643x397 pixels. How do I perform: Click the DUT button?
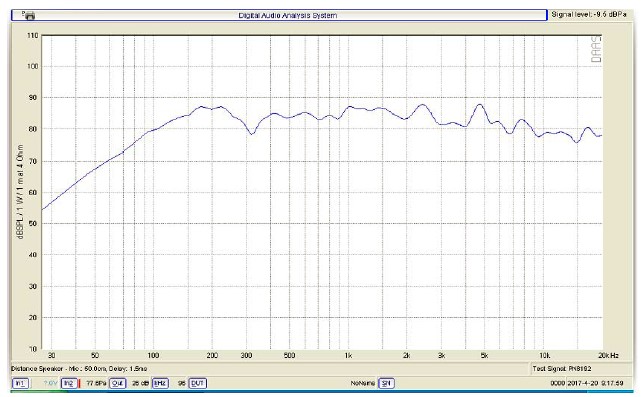(x=197, y=383)
